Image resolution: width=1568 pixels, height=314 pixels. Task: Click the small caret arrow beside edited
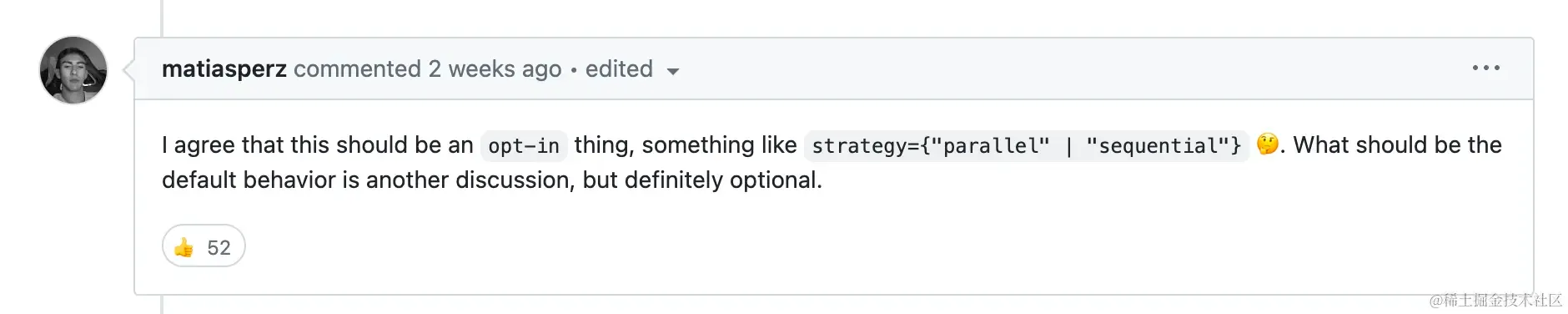pyautogui.click(x=672, y=72)
